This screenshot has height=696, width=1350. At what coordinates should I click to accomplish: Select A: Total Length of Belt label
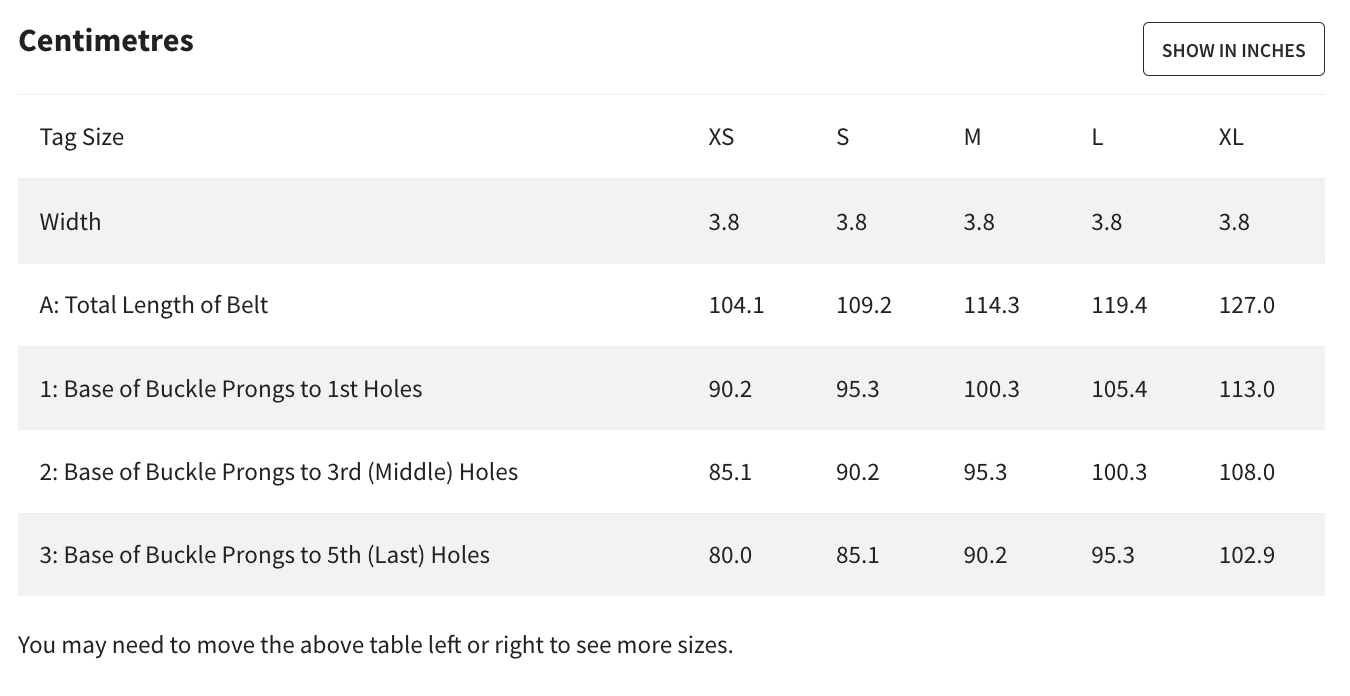[x=154, y=305]
